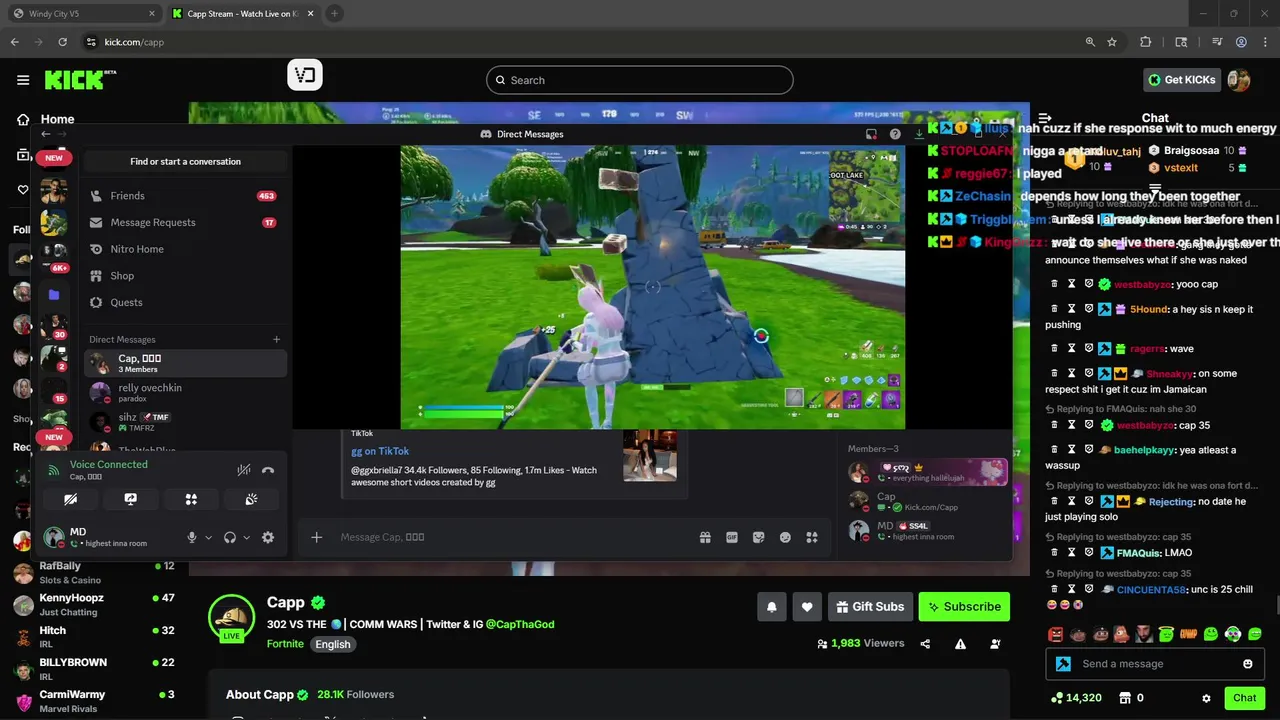
Task: Expand headphone output options chevron
Action: pos(246,538)
